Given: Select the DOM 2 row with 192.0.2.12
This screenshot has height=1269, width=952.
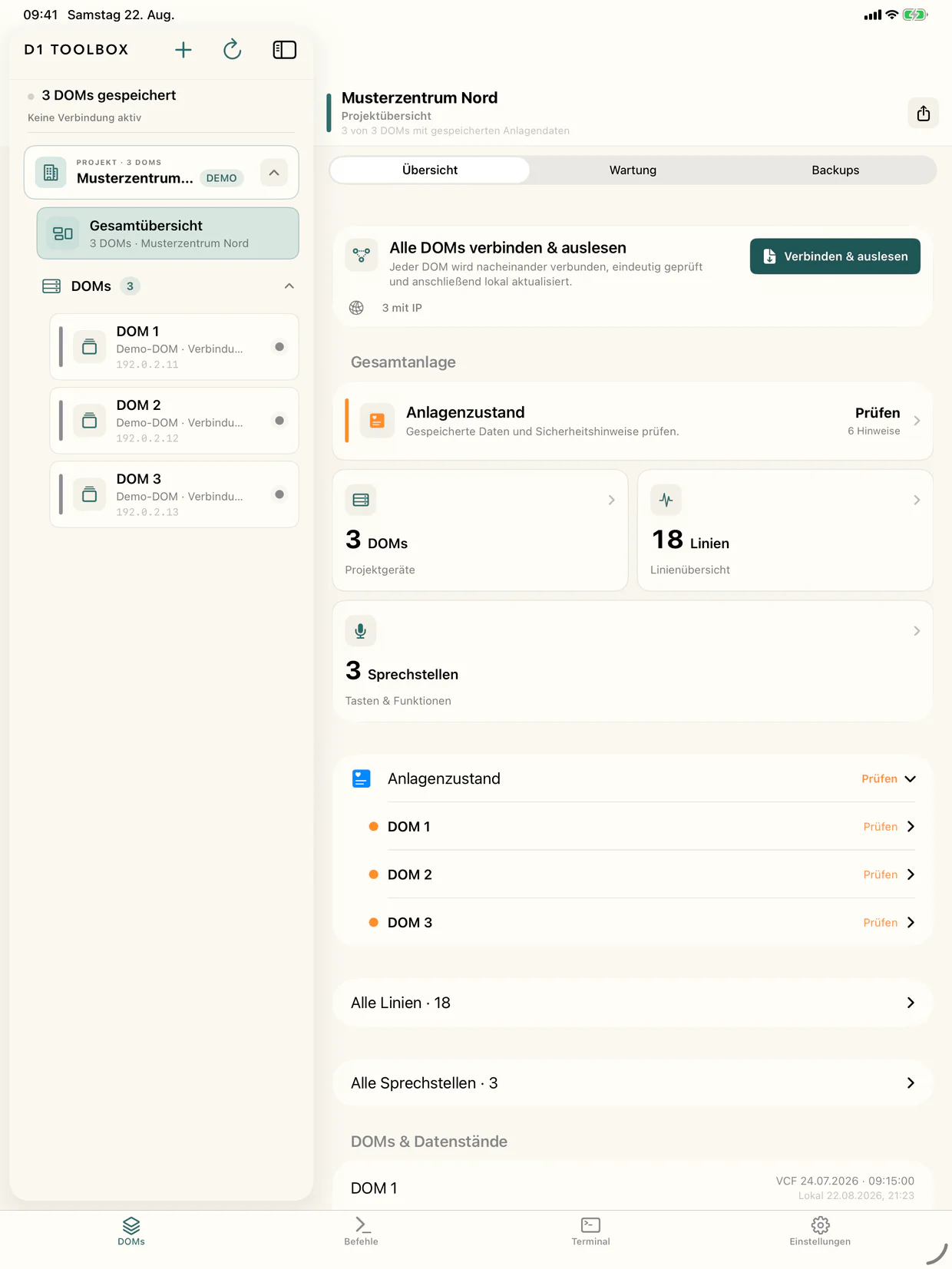Looking at the screenshot, I should tap(174, 421).
